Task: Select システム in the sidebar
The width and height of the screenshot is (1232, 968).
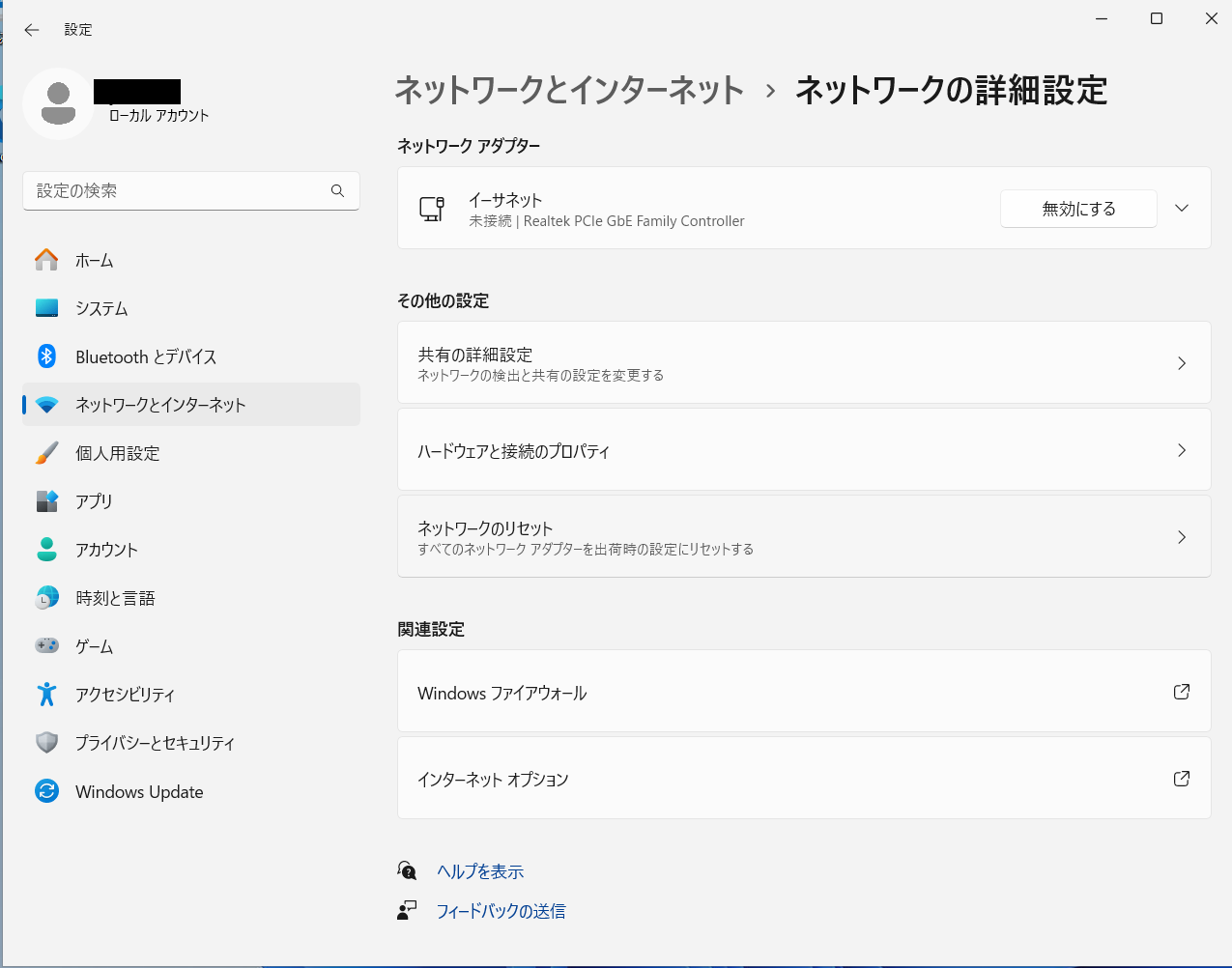Action: click(x=101, y=308)
